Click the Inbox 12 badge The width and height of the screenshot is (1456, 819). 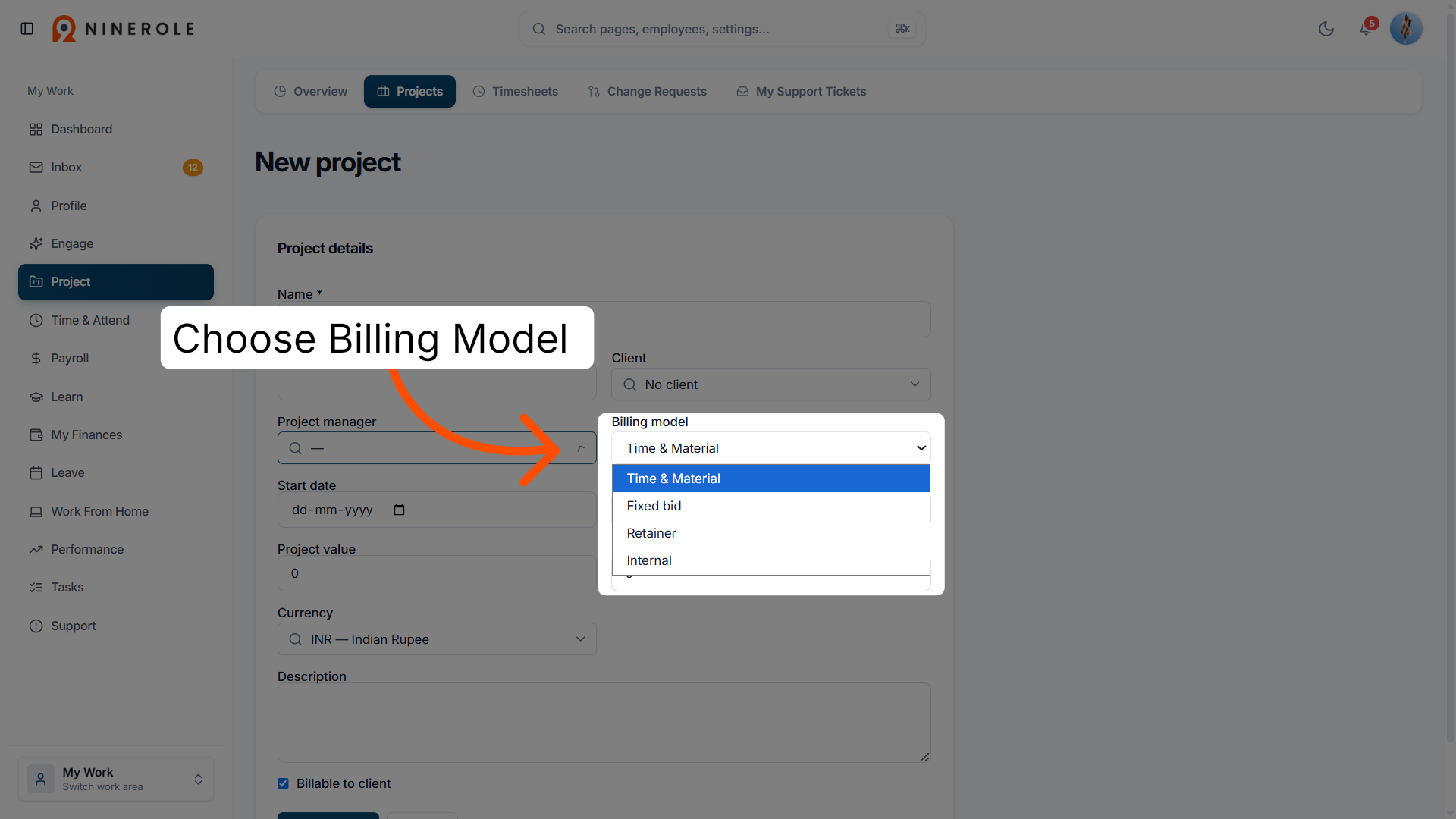point(193,168)
